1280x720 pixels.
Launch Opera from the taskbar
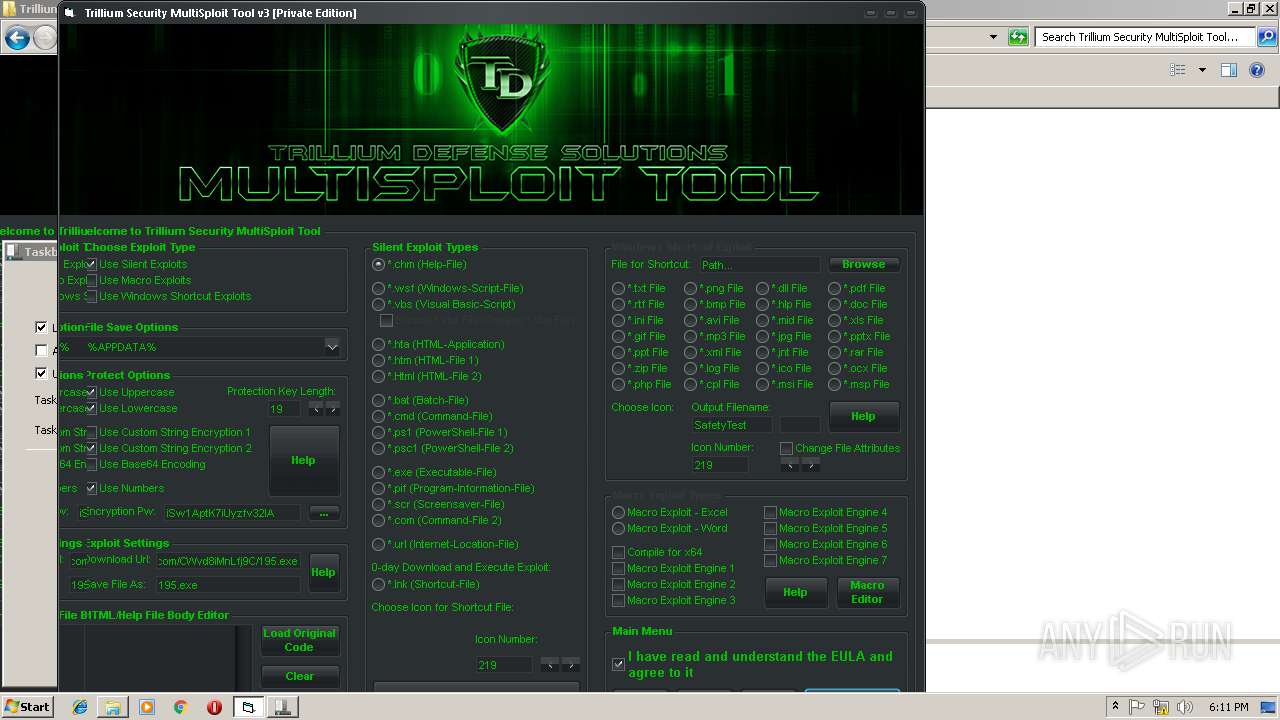pyautogui.click(x=214, y=707)
